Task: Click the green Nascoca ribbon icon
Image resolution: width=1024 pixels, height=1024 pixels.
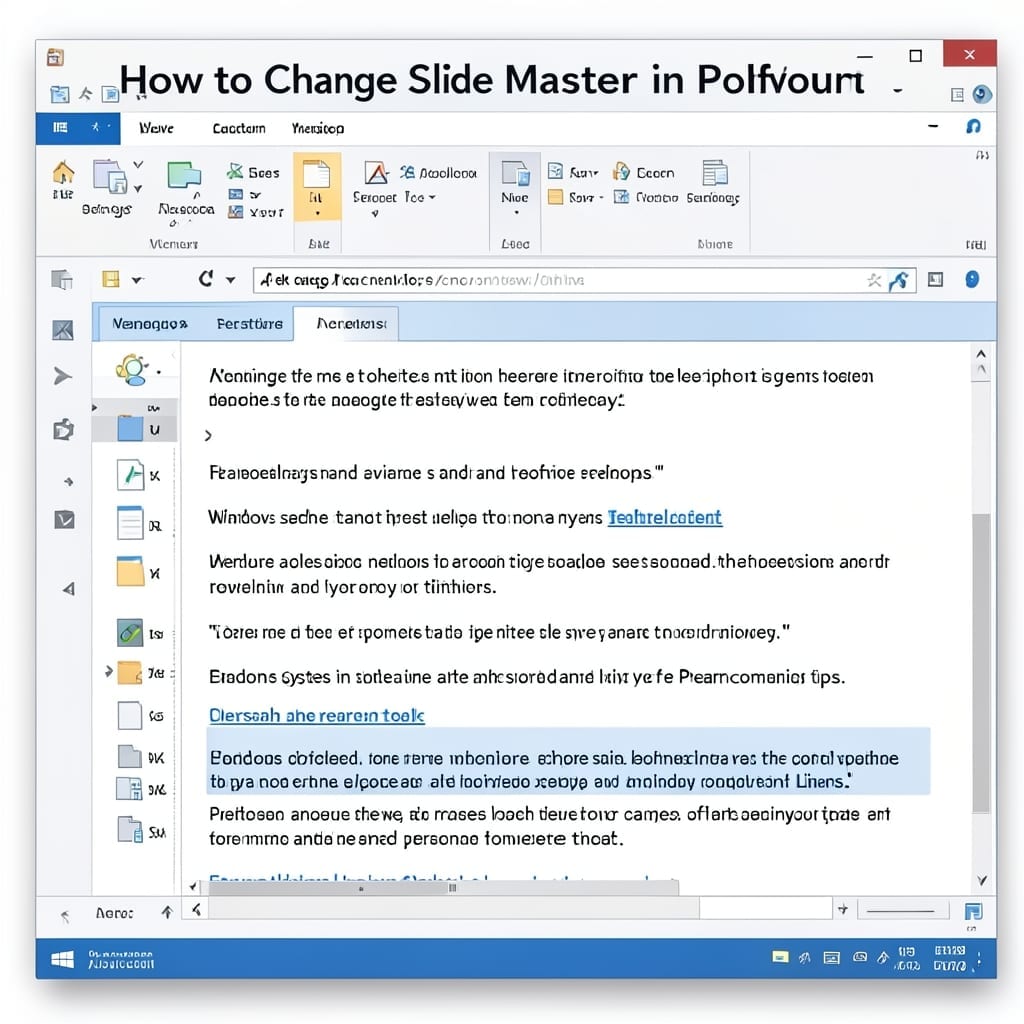Action: coord(184,176)
